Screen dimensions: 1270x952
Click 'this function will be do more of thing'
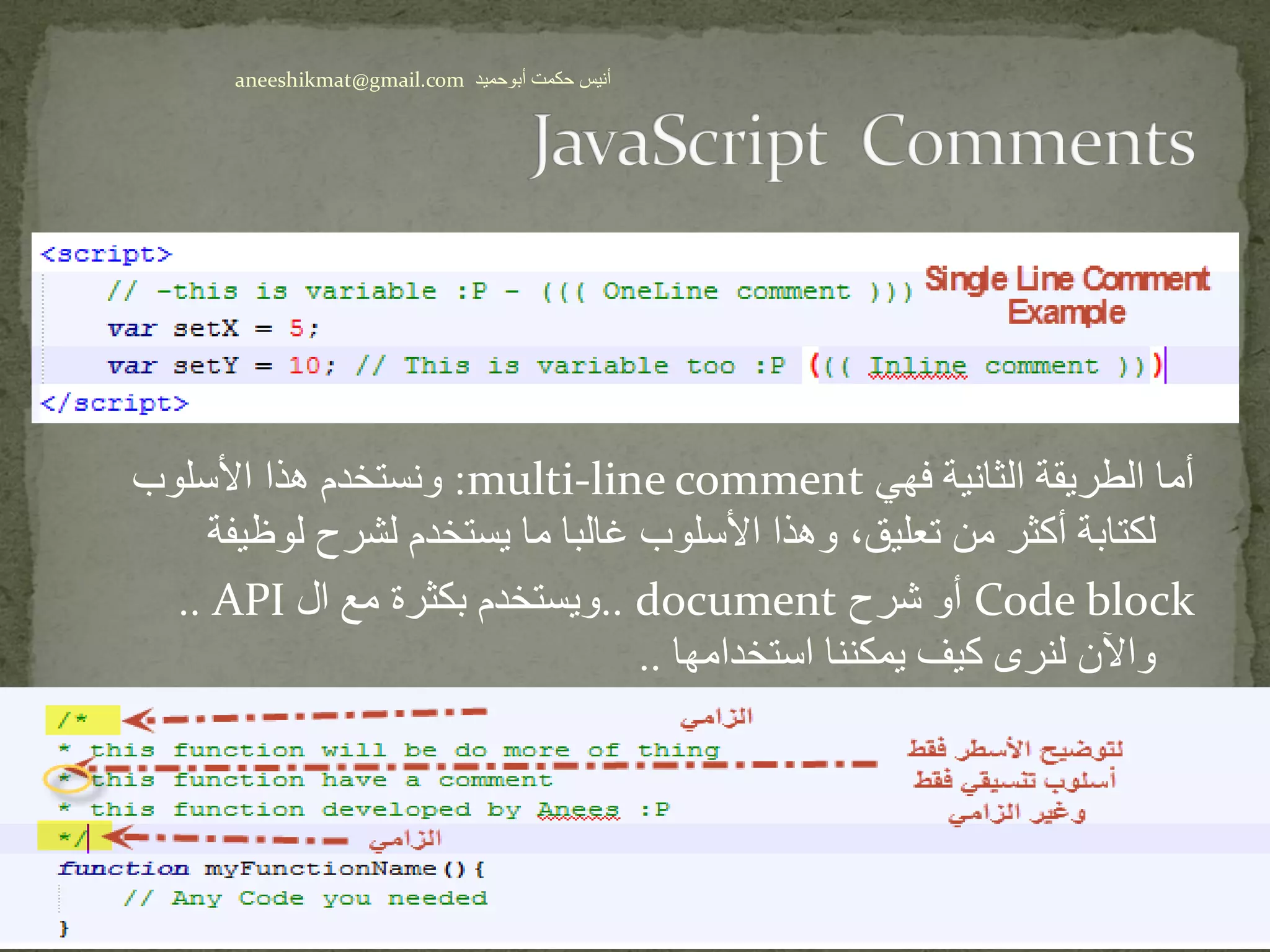[x=404, y=749]
